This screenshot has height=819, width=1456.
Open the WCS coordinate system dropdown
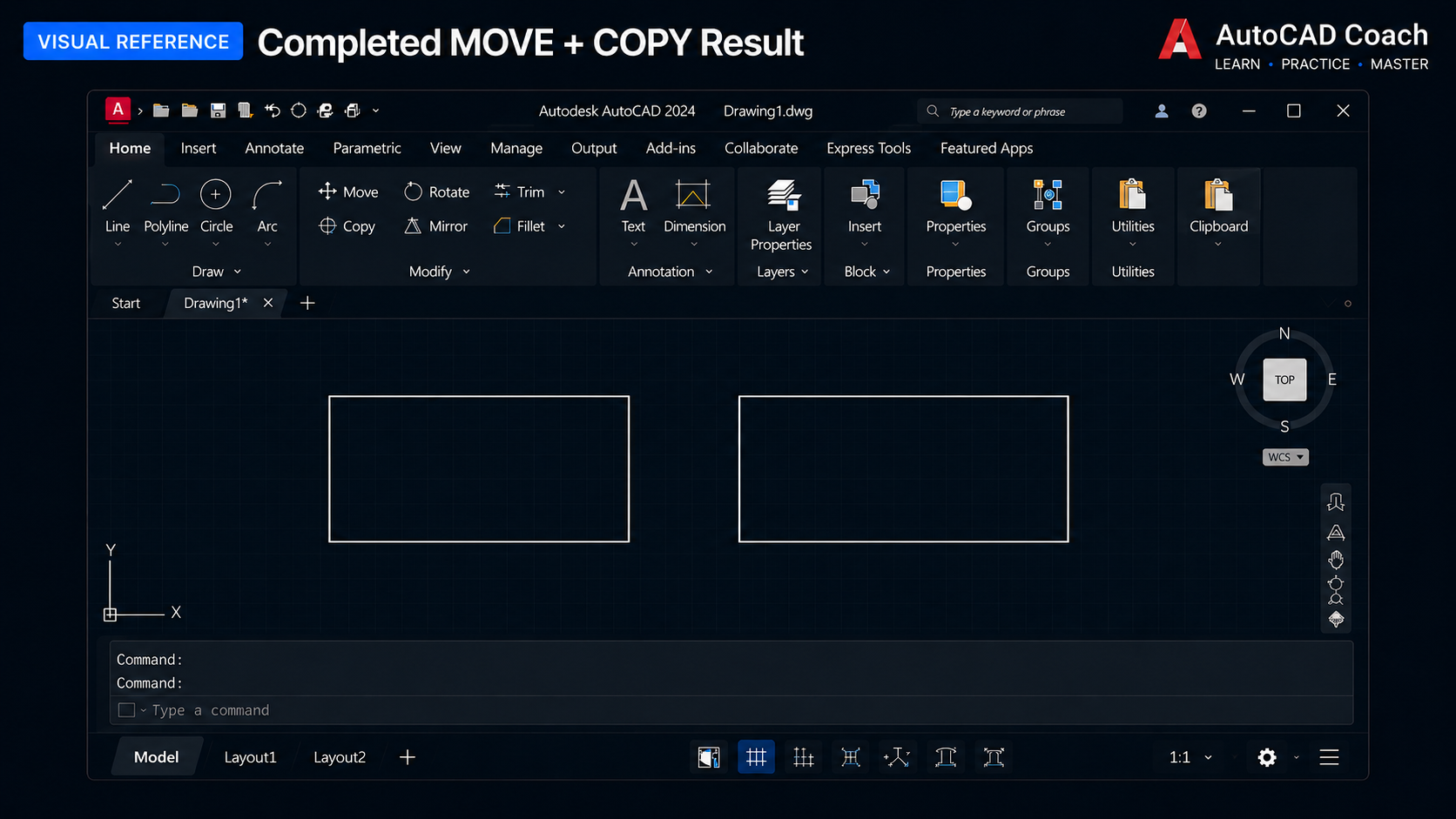pyautogui.click(x=1285, y=457)
